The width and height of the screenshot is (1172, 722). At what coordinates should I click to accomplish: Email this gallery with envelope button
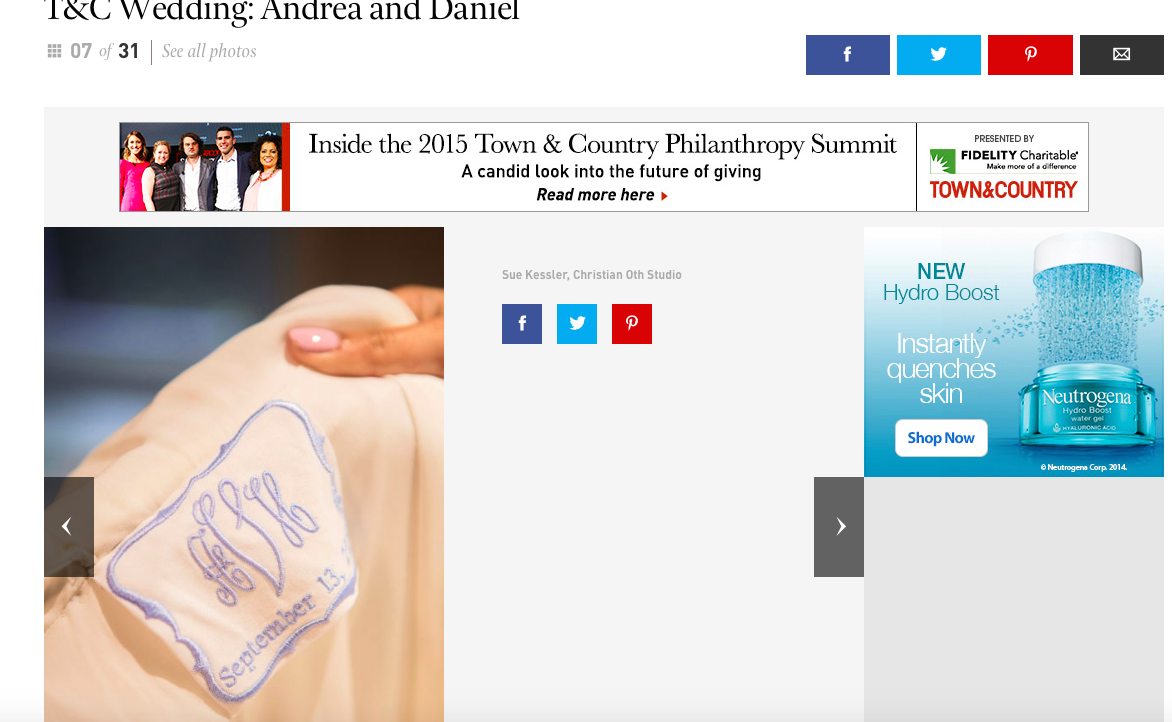point(1121,55)
